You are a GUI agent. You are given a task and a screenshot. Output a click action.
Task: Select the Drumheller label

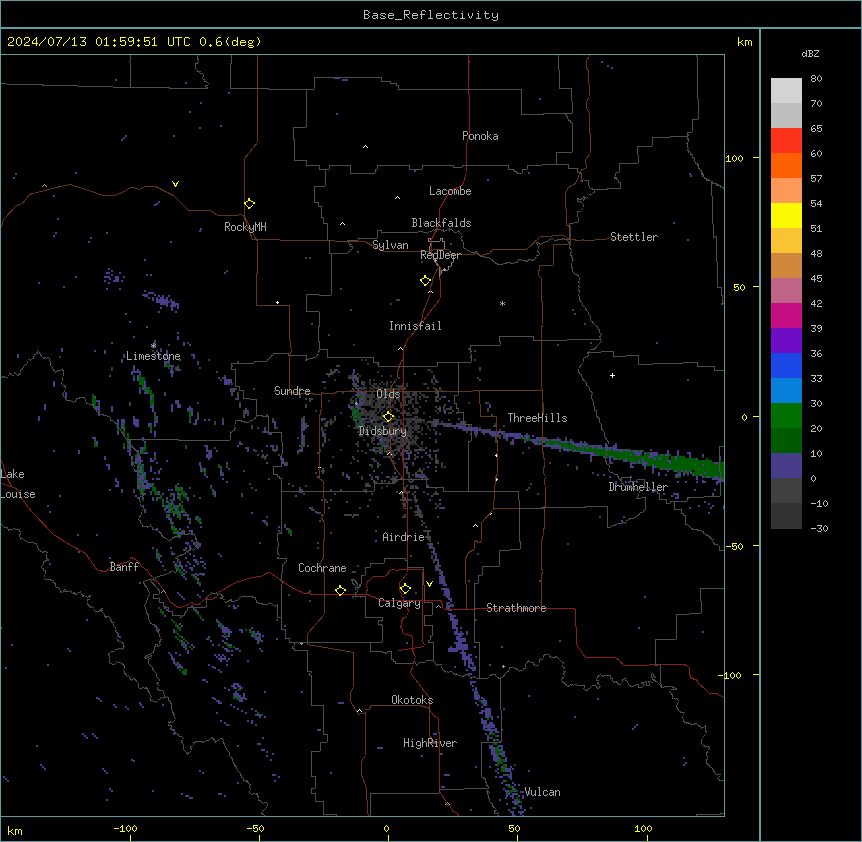click(x=638, y=487)
